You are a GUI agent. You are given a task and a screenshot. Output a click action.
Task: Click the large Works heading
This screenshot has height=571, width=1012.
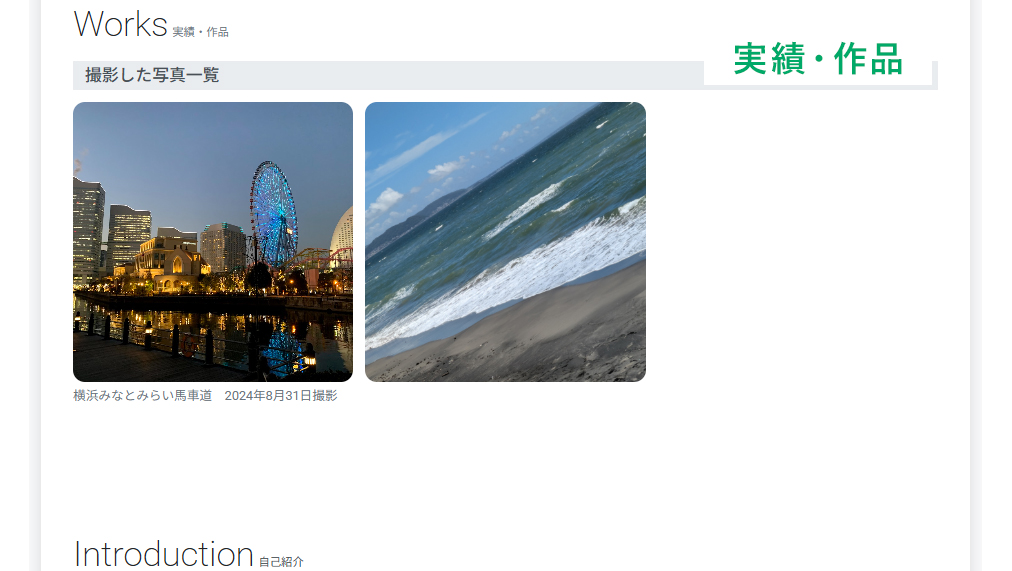(x=121, y=25)
